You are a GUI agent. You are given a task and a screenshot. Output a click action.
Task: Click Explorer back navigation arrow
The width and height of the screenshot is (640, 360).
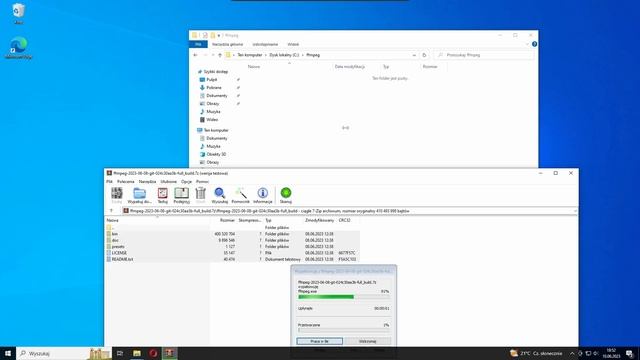196,55
